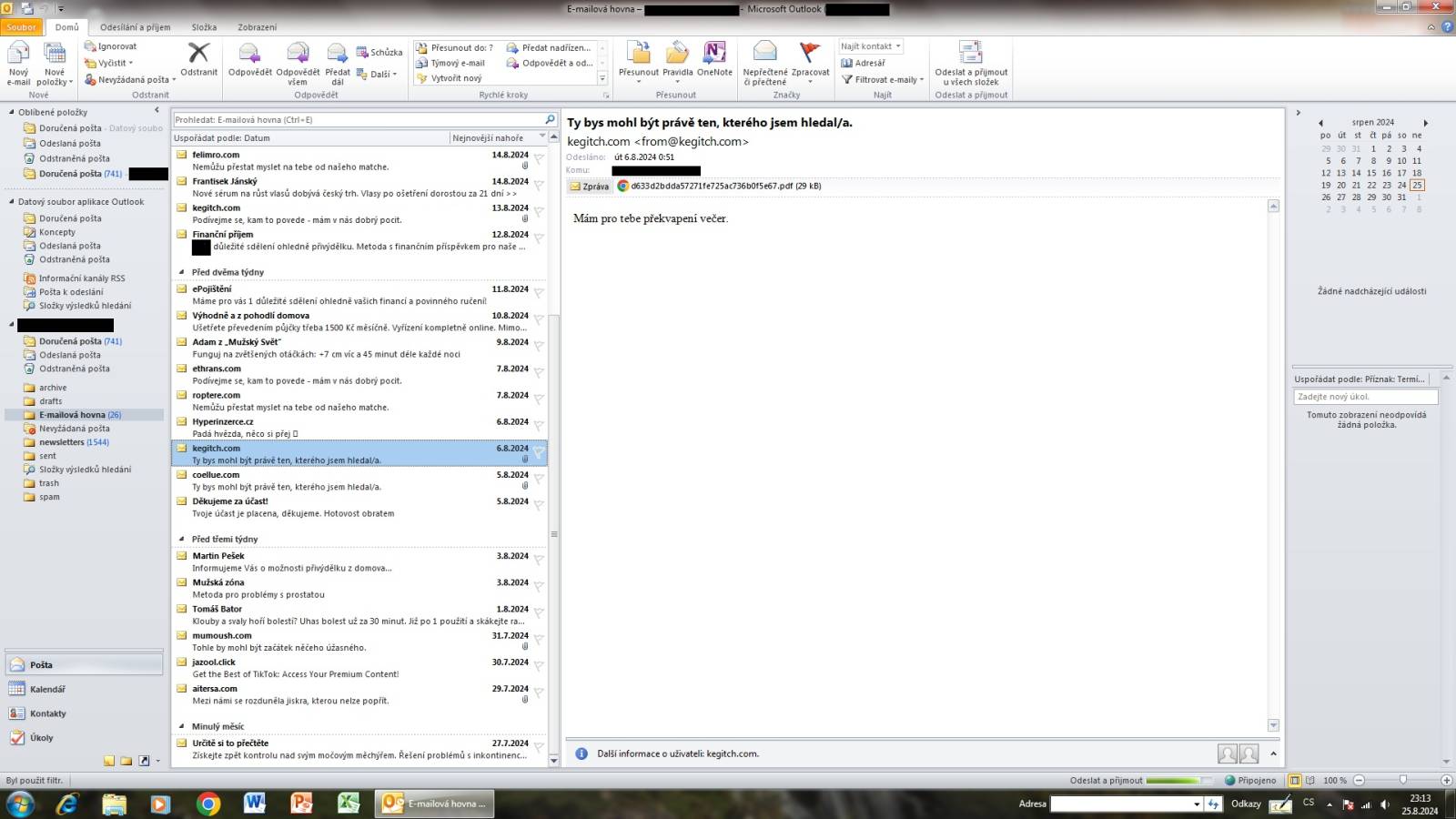Forward message using Předat dál

click(338, 63)
